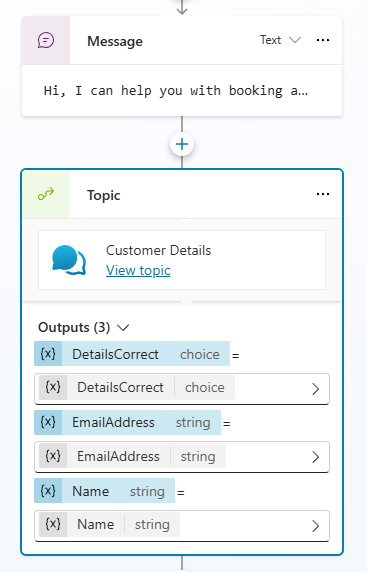Collapse the Outputs (3) section
Viewport: 367px width, 572px height.
pyautogui.click(x=123, y=328)
